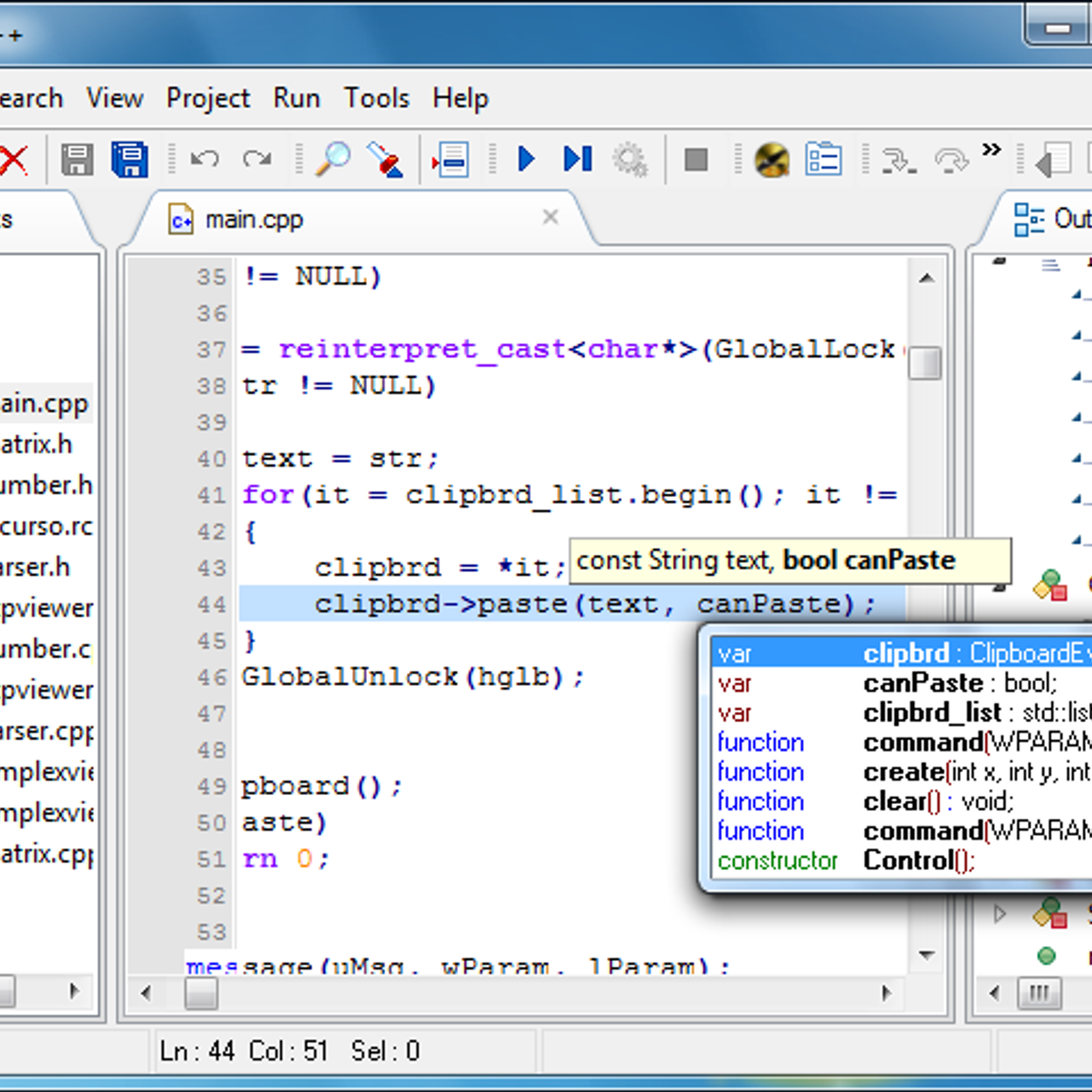Click the run-to-cursor play/bar icon

click(578, 159)
